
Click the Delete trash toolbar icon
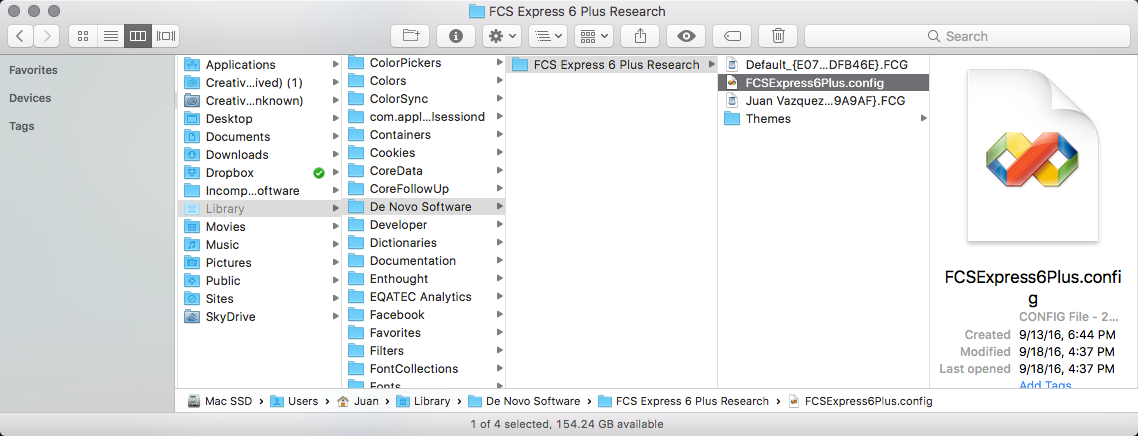coord(778,36)
